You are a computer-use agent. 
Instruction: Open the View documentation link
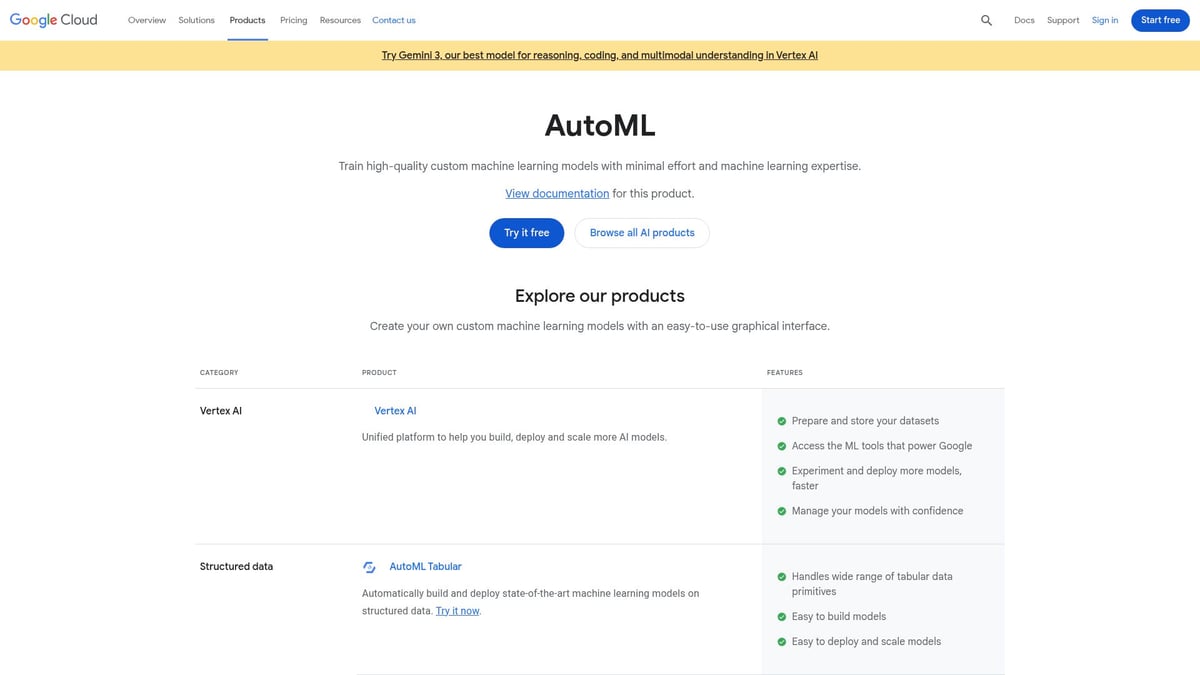[x=557, y=194]
